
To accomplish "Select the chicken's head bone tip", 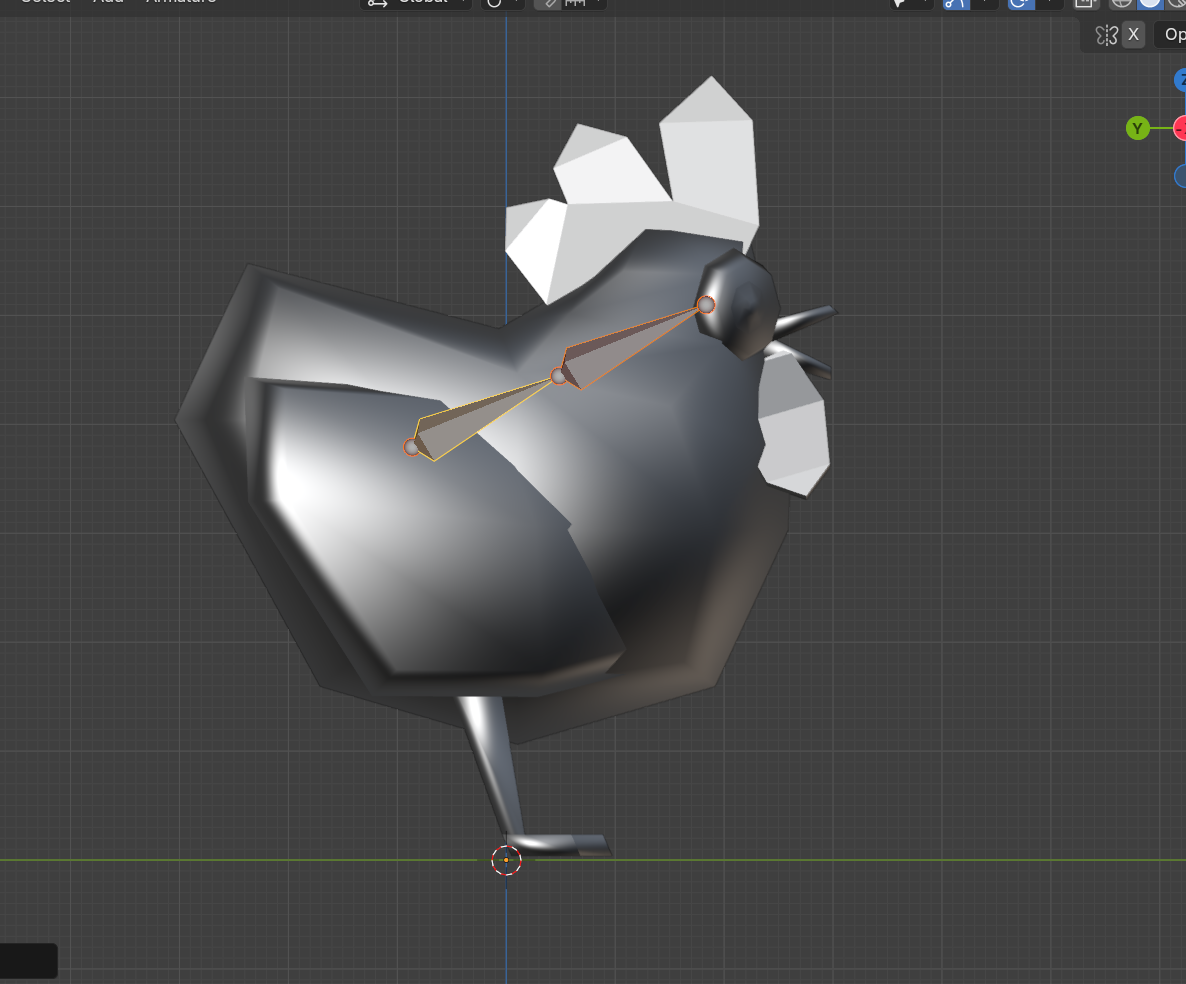I will coord(708,303).
